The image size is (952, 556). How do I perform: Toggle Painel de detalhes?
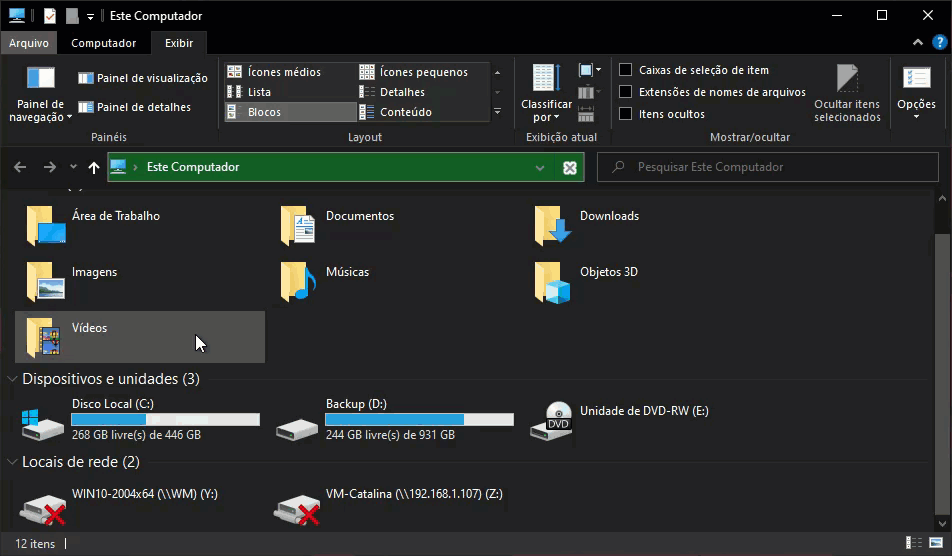coord(134,107)
